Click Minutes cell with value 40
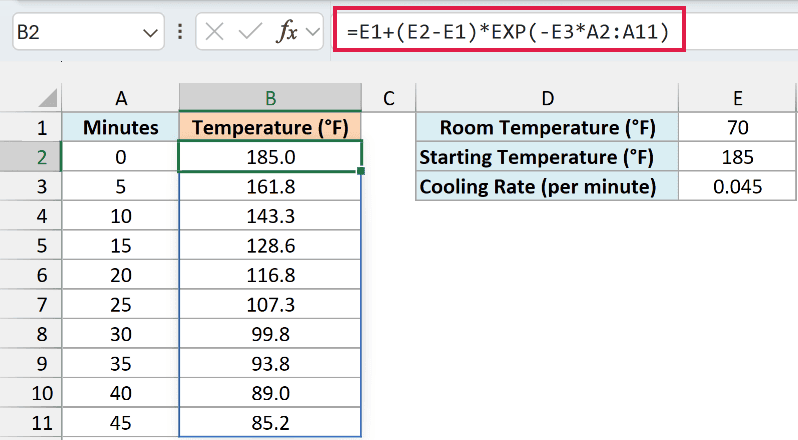Image resolution: width=798 pixels, height=440 pixels. click(121, 393)
